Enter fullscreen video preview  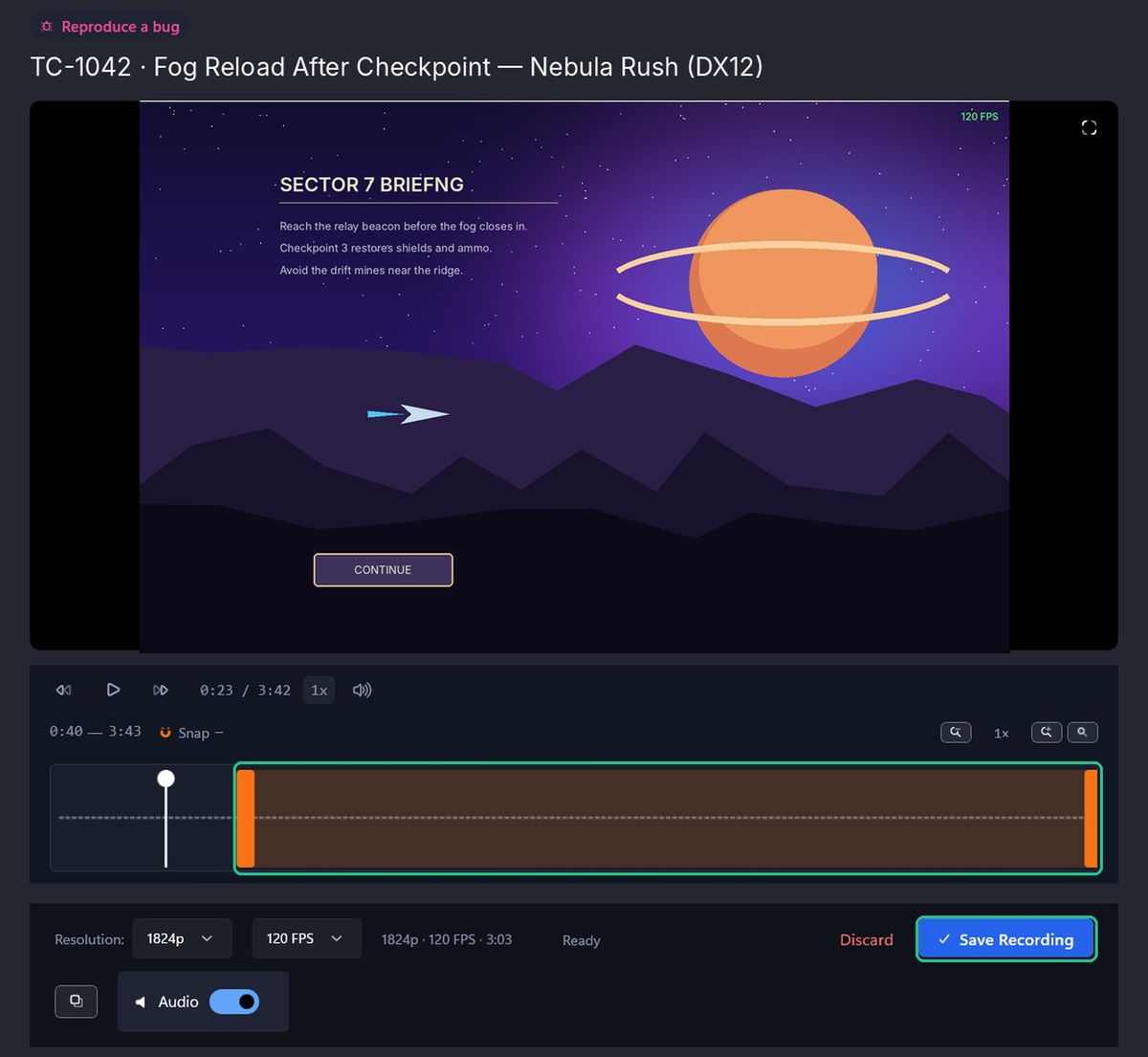1089,128
